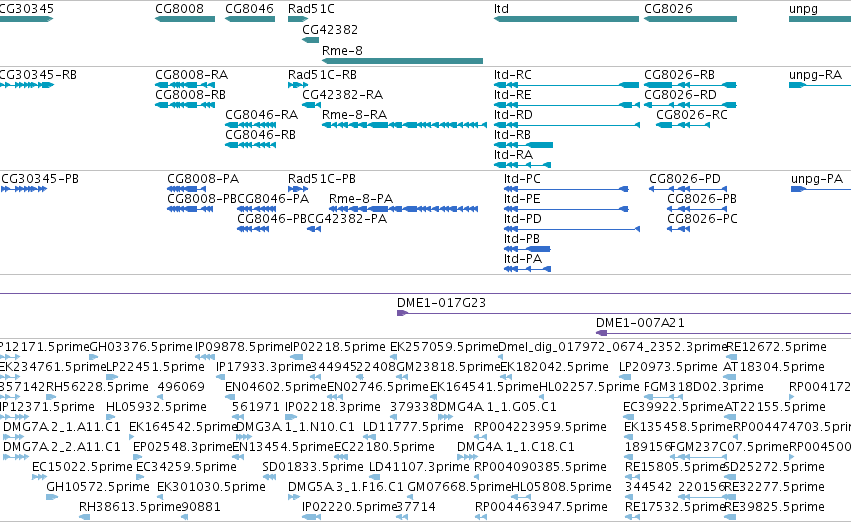Image resolution: width=851 pixels, height=522 pixels.
Task: Select the HL05932.5prime EST
Action: (x=111, y=418)
